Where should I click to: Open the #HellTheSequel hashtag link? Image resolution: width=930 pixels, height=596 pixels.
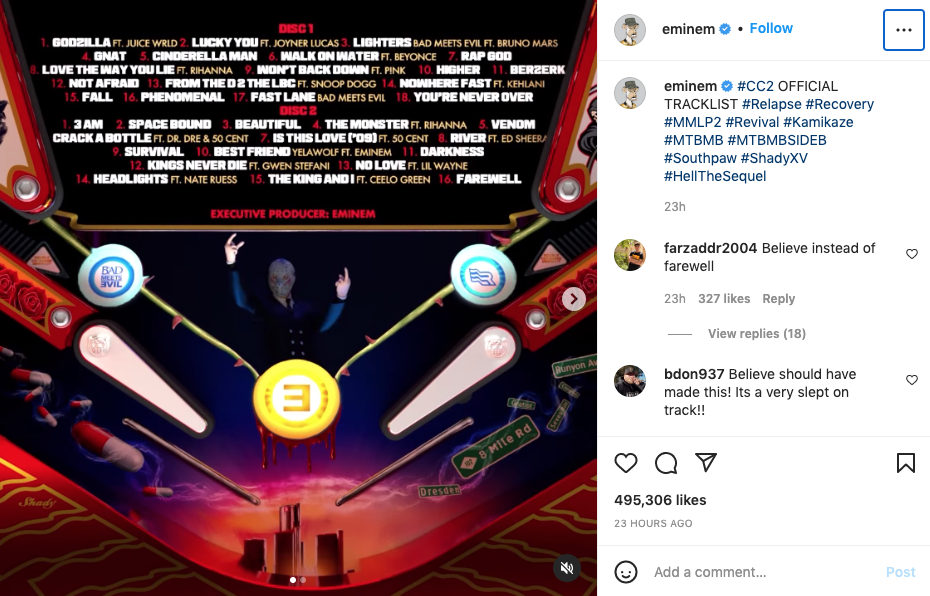pyautogui.click(x=715, y=176)
